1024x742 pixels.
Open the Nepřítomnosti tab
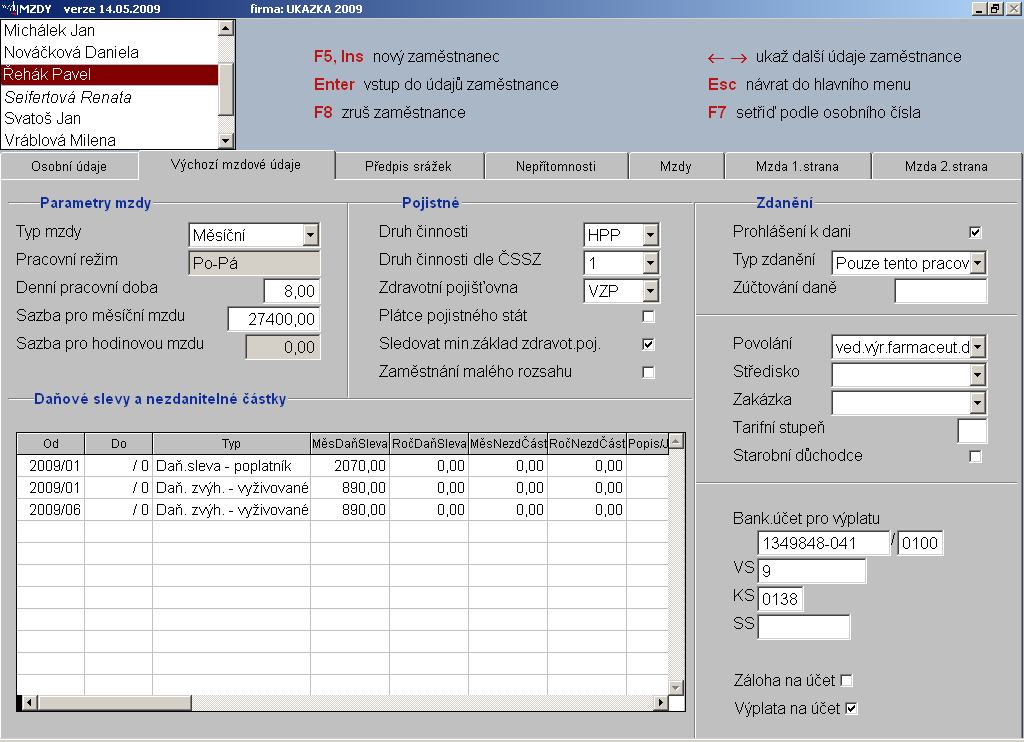(556, 167)
